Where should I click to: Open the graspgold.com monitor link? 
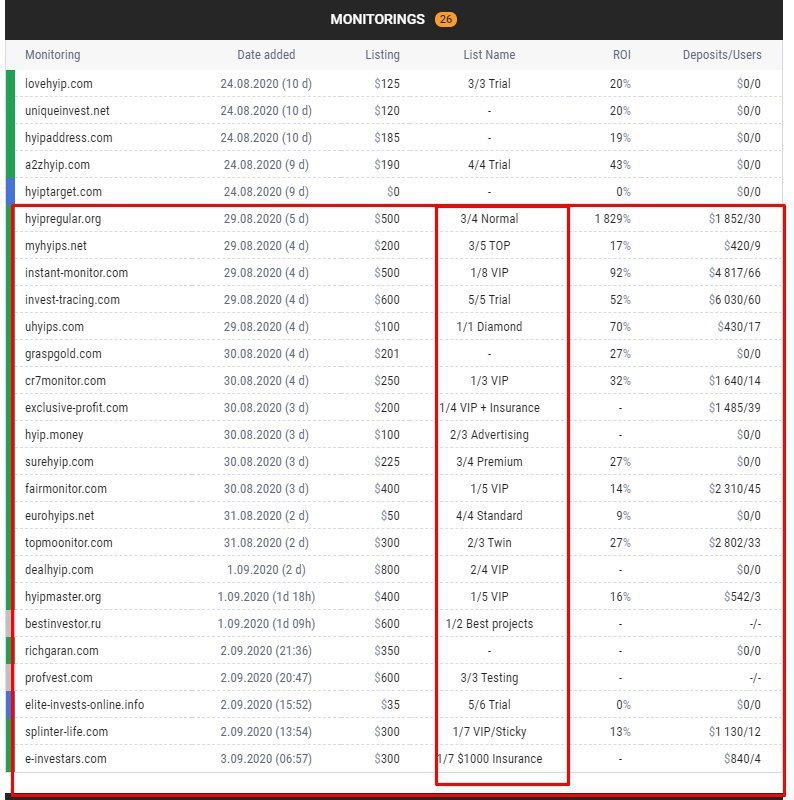(x=63, y=354)
